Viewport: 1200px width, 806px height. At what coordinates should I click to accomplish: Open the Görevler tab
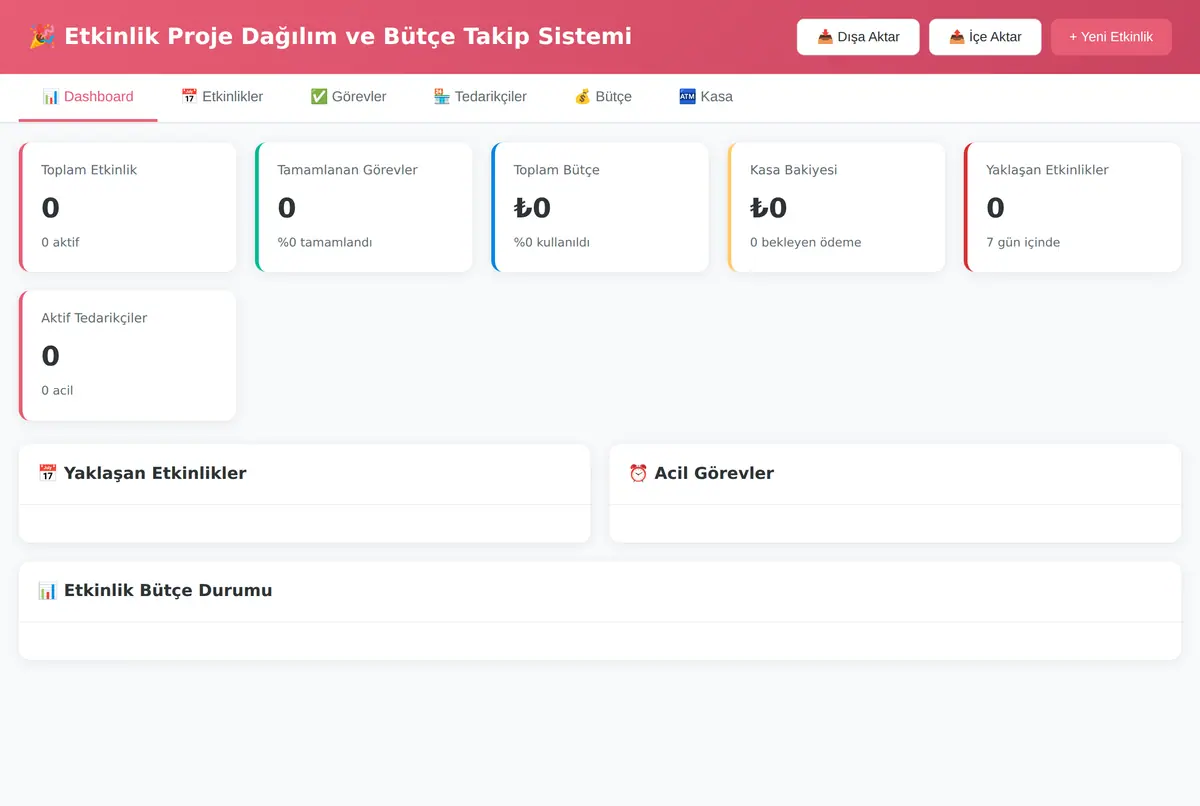348,97
